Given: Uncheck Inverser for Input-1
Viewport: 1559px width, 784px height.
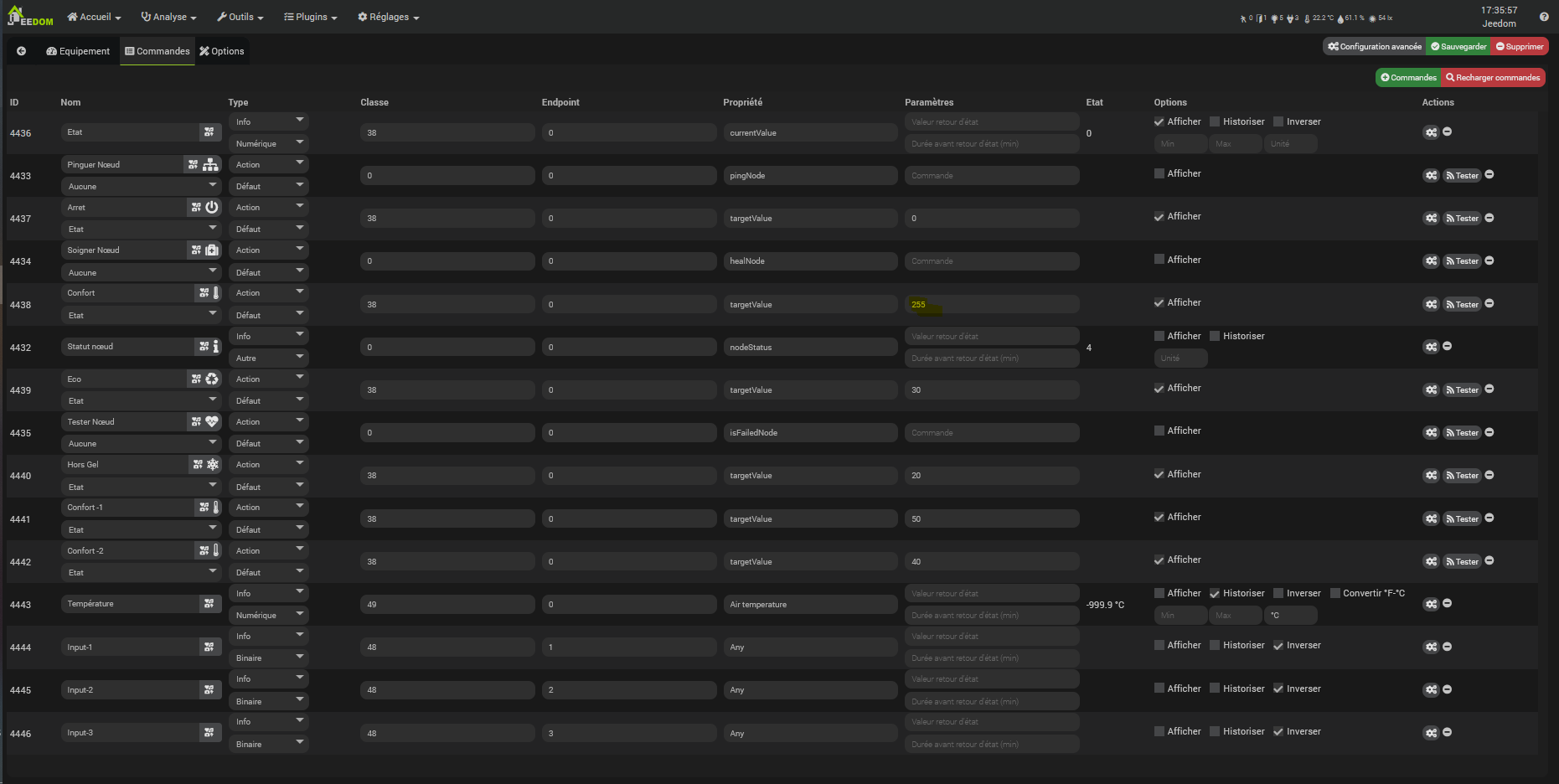Looking at the screenshot, I should pos(1278,645).
